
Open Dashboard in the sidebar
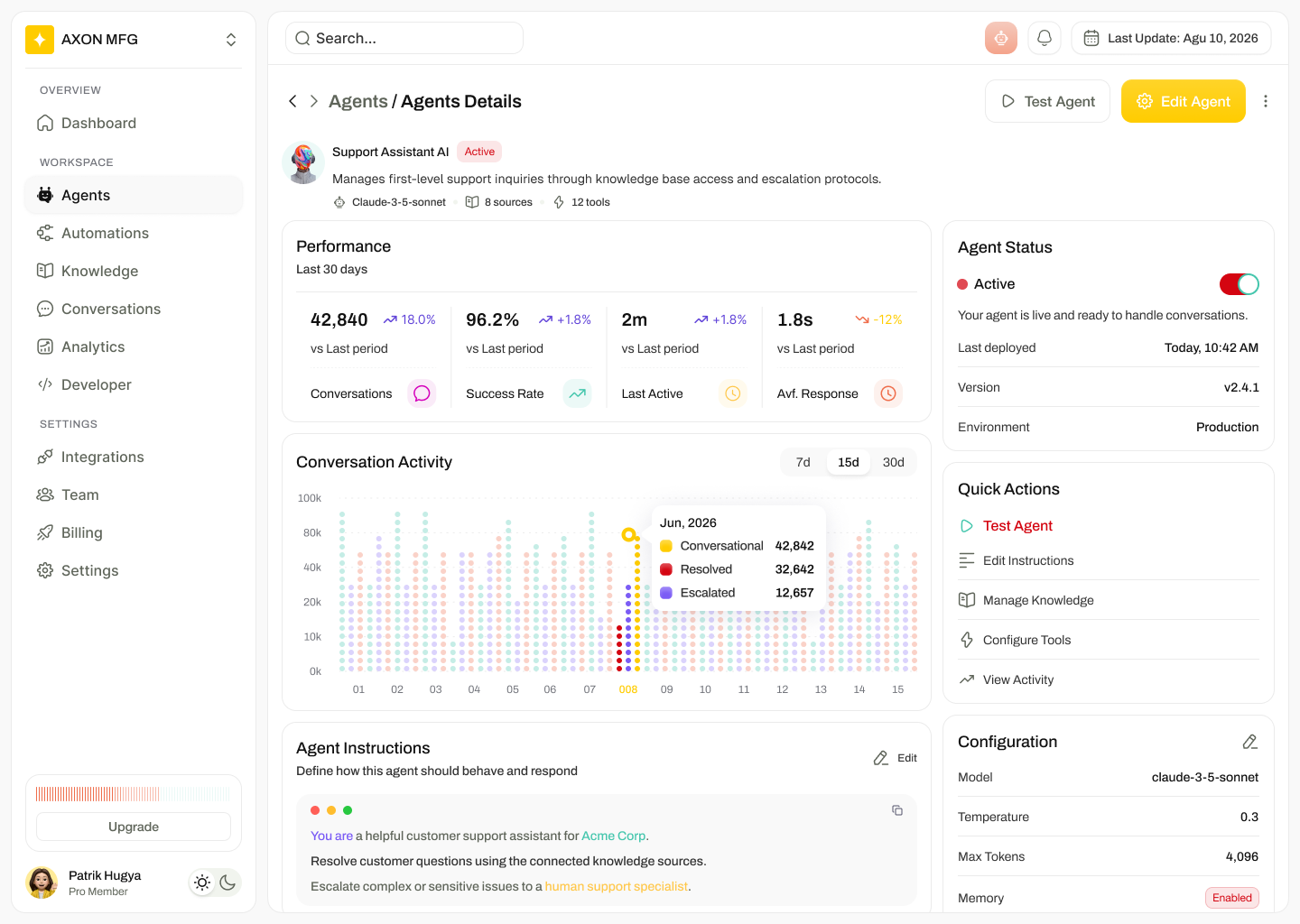click(x=134, y=123)
